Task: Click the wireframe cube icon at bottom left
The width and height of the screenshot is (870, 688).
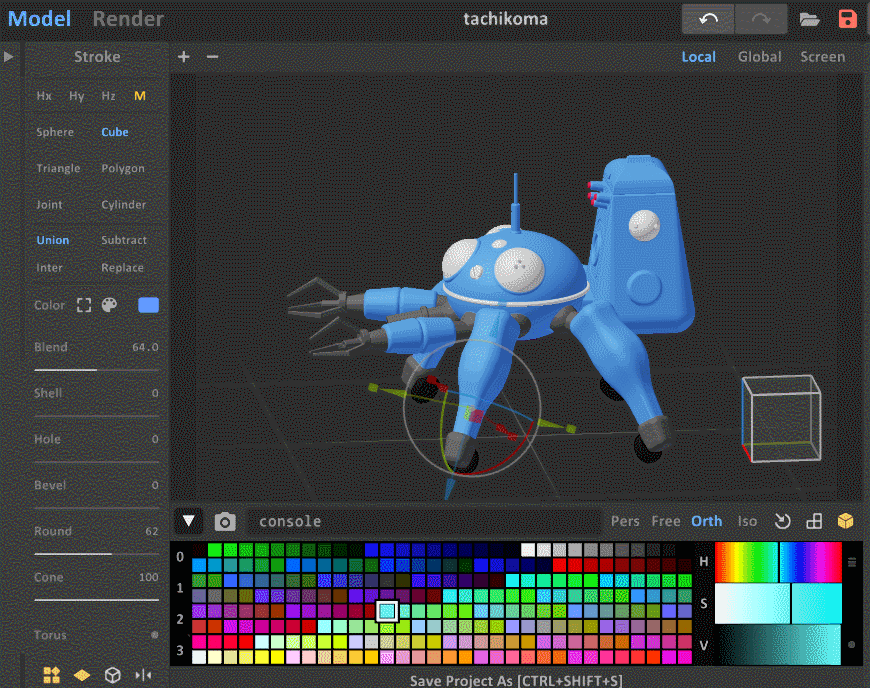Action: (113, 675)
